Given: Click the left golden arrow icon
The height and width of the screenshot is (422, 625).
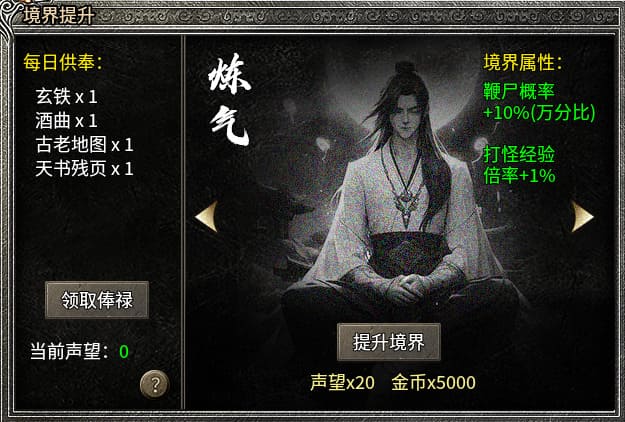Looking at the screenshot, I should [206, 216].
